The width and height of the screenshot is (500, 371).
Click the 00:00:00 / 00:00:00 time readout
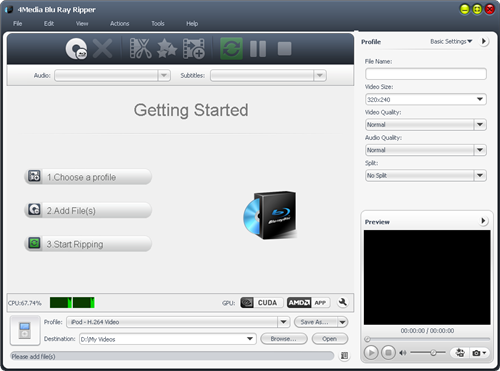pos(427,331)
